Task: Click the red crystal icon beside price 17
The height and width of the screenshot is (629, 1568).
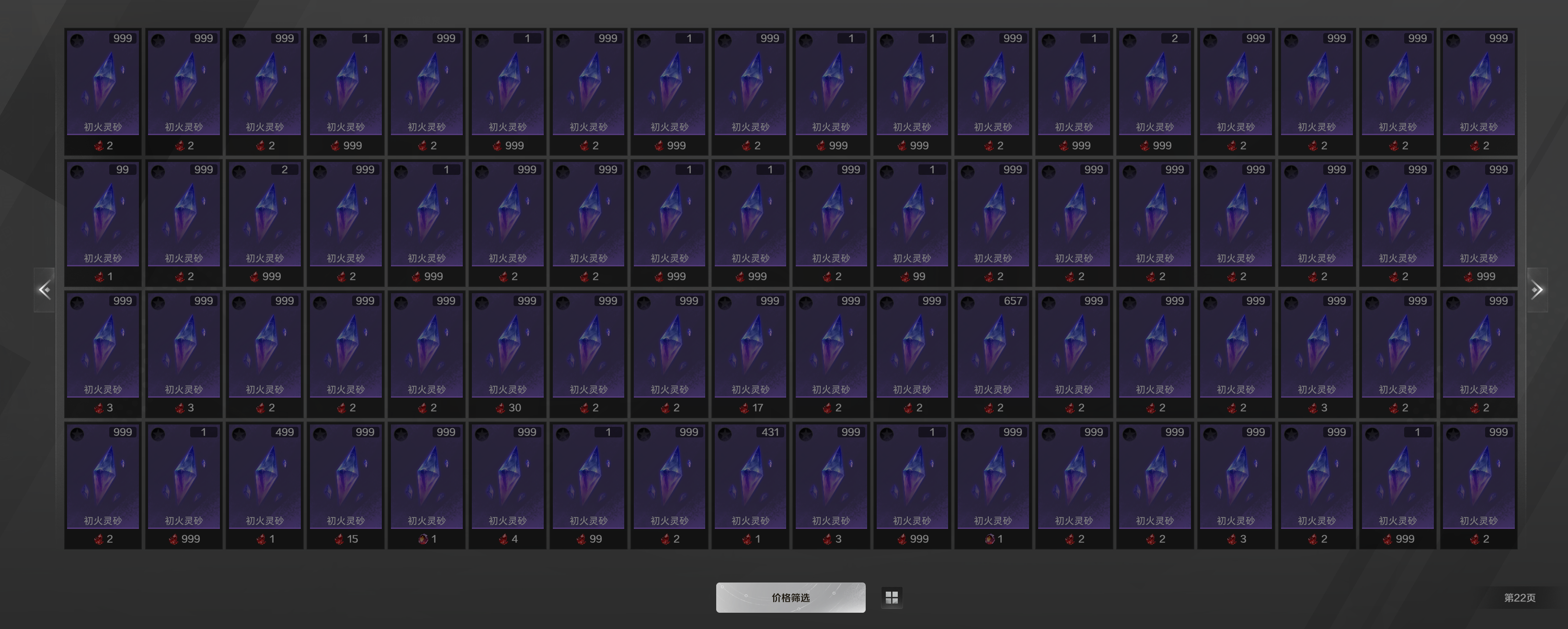Action: (x=744, y=408)
